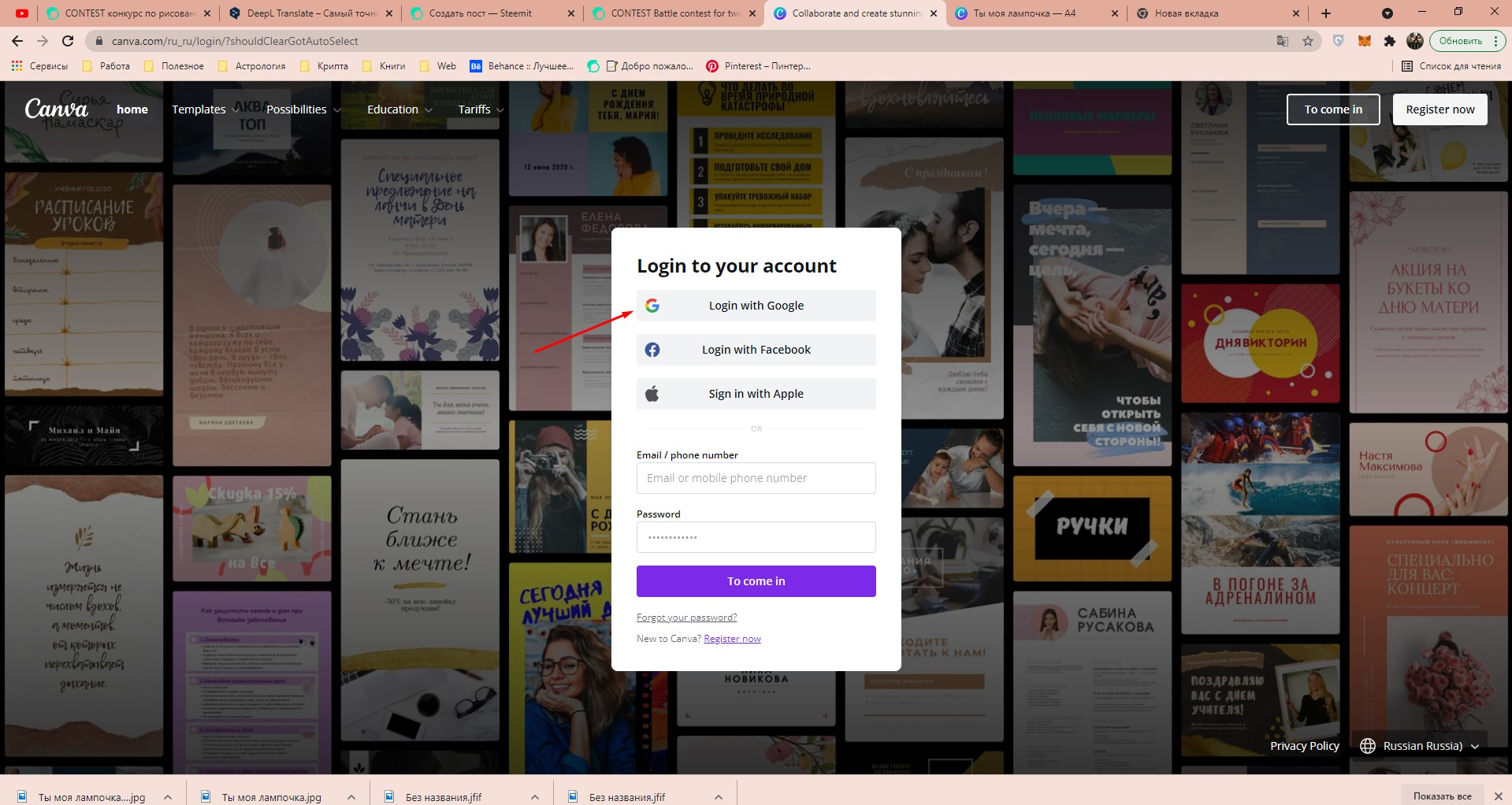
Task: Click Sign in with Apple
Action: click(756, 394)
